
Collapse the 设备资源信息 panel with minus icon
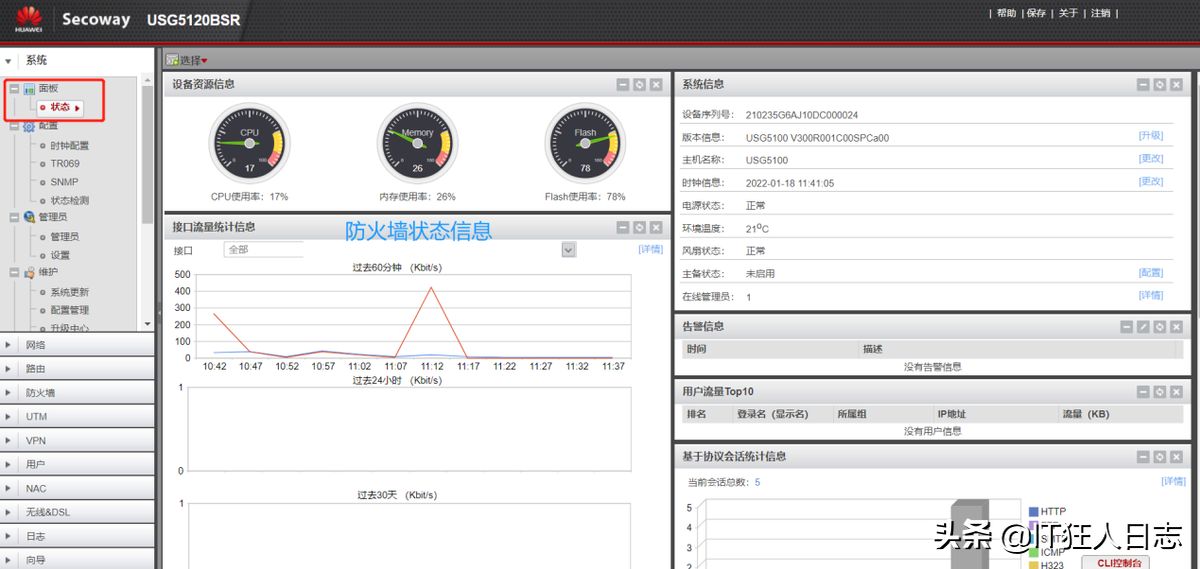623,85
